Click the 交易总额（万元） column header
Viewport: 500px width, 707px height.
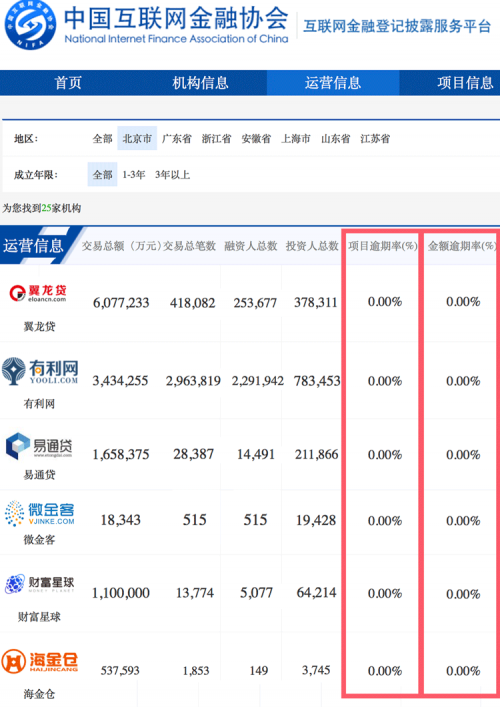coord(121,246)
